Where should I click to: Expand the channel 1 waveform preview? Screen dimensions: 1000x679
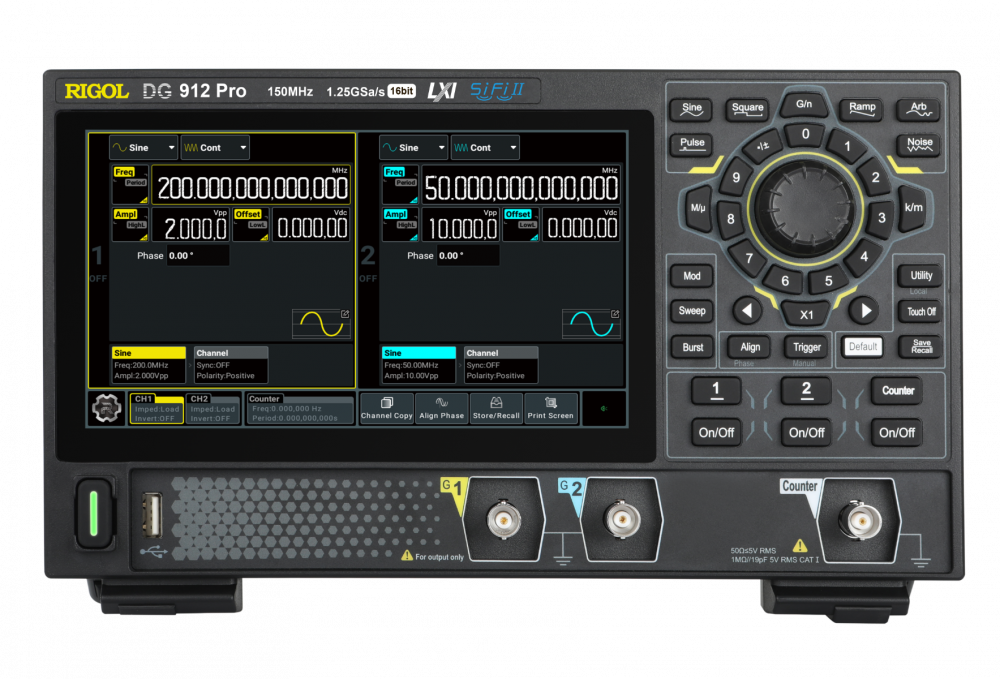coord(321,324)
